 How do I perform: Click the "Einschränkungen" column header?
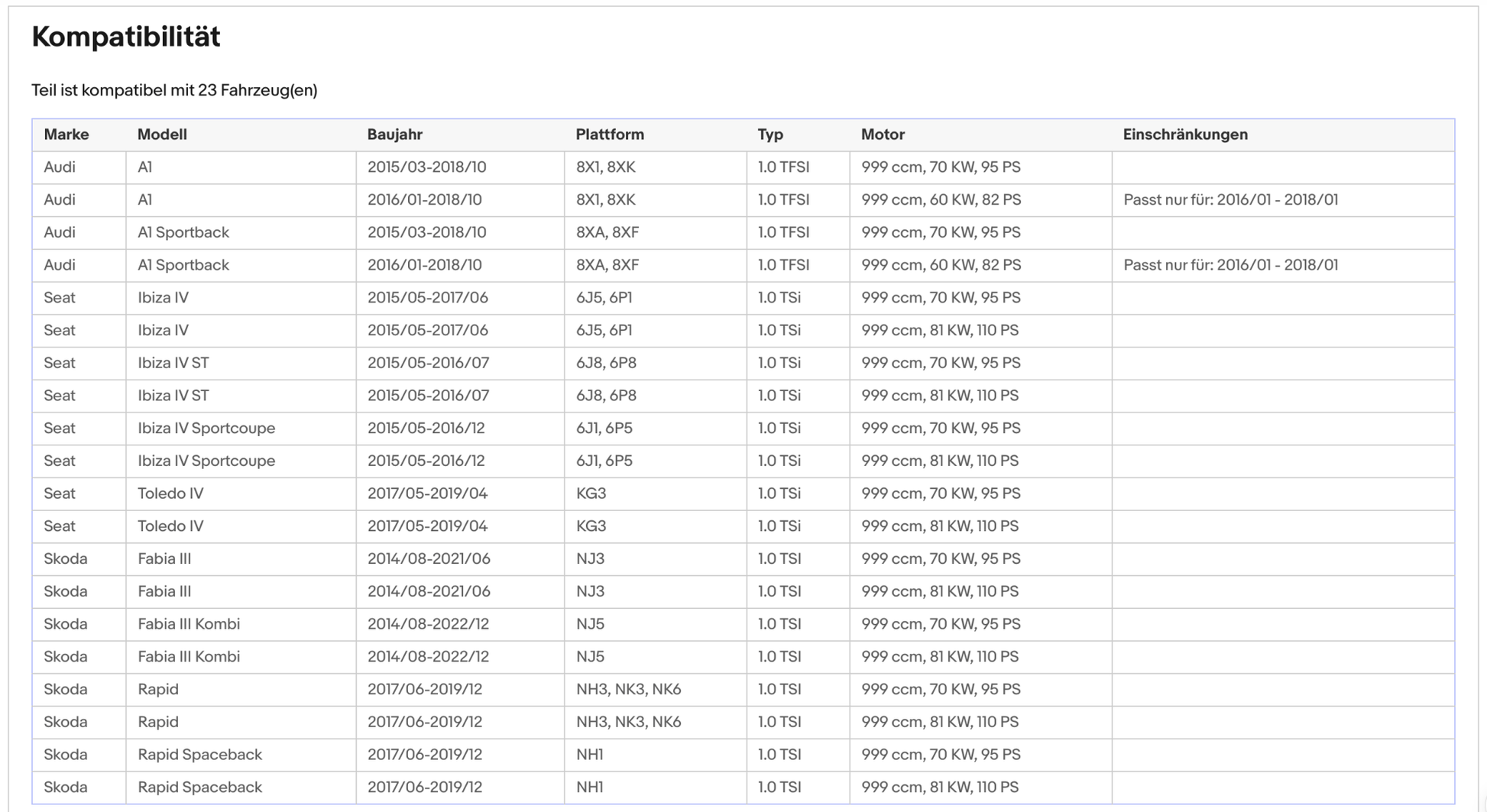pos(1184,134)
